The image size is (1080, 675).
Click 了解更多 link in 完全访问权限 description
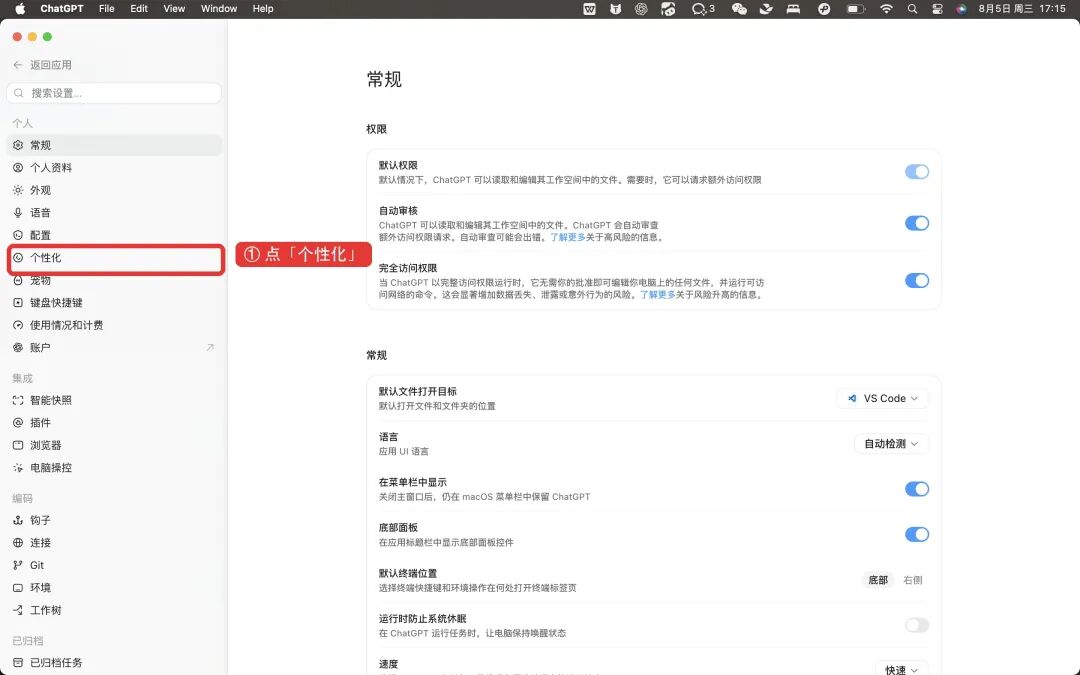pos(658,294)
